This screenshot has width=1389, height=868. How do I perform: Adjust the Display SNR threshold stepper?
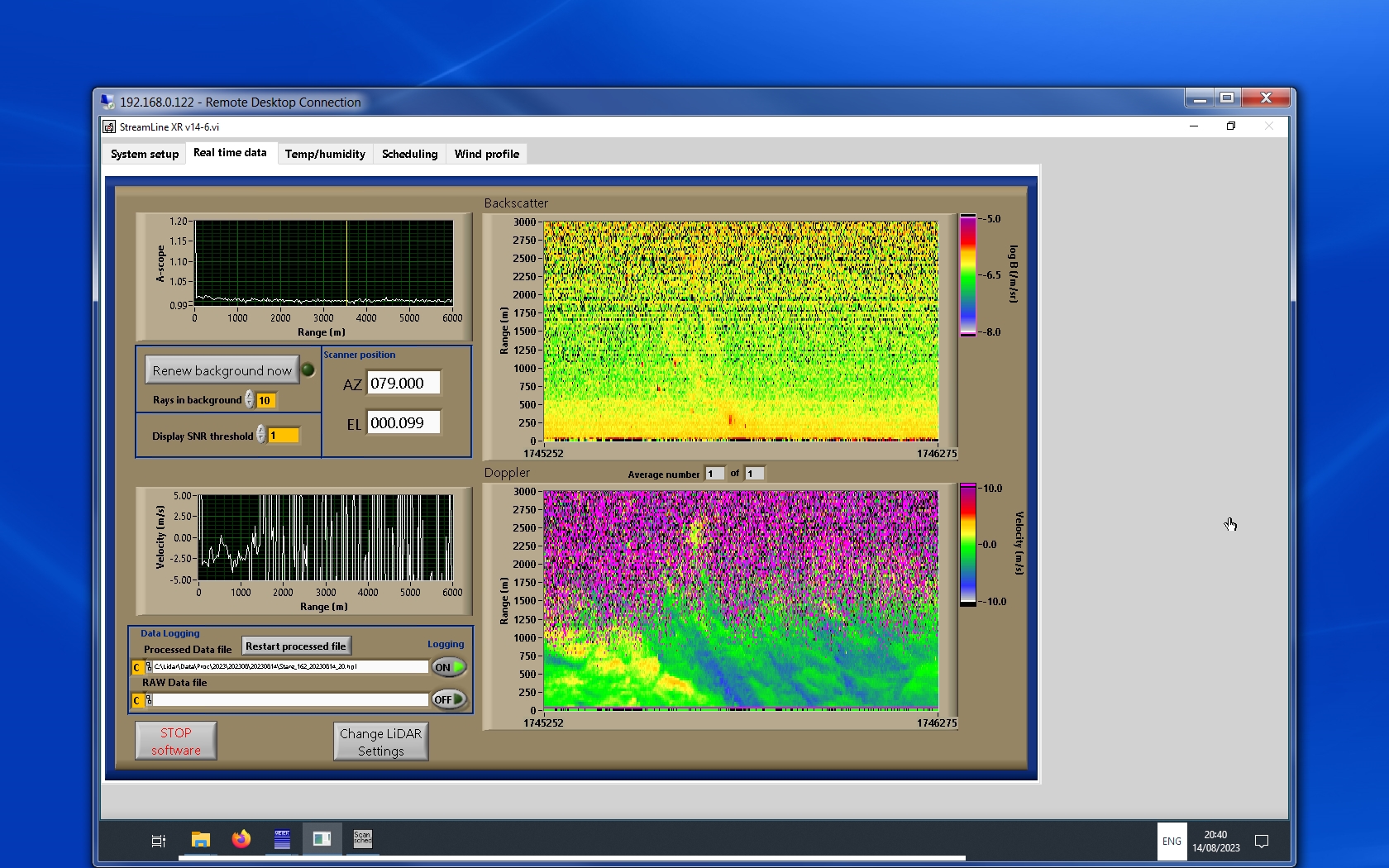261,435
